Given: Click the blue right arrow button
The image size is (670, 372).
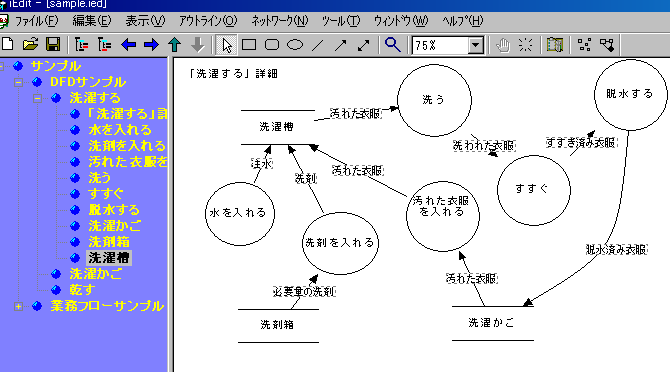Looking at the screenshot, I should click(x=151, y=44).
